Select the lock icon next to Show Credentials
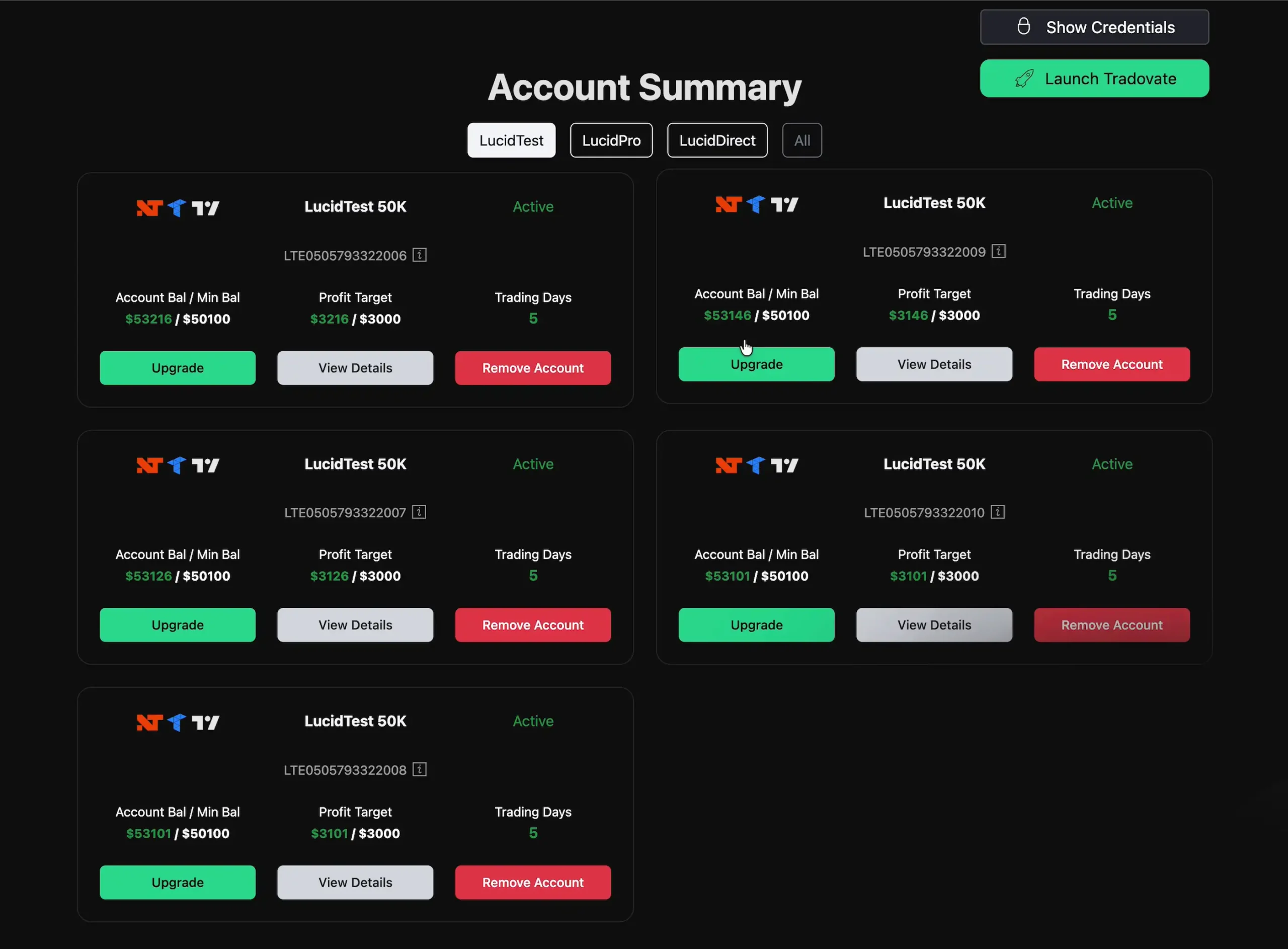This screenshot has width=1288, height=949. tap(1024, 27)
